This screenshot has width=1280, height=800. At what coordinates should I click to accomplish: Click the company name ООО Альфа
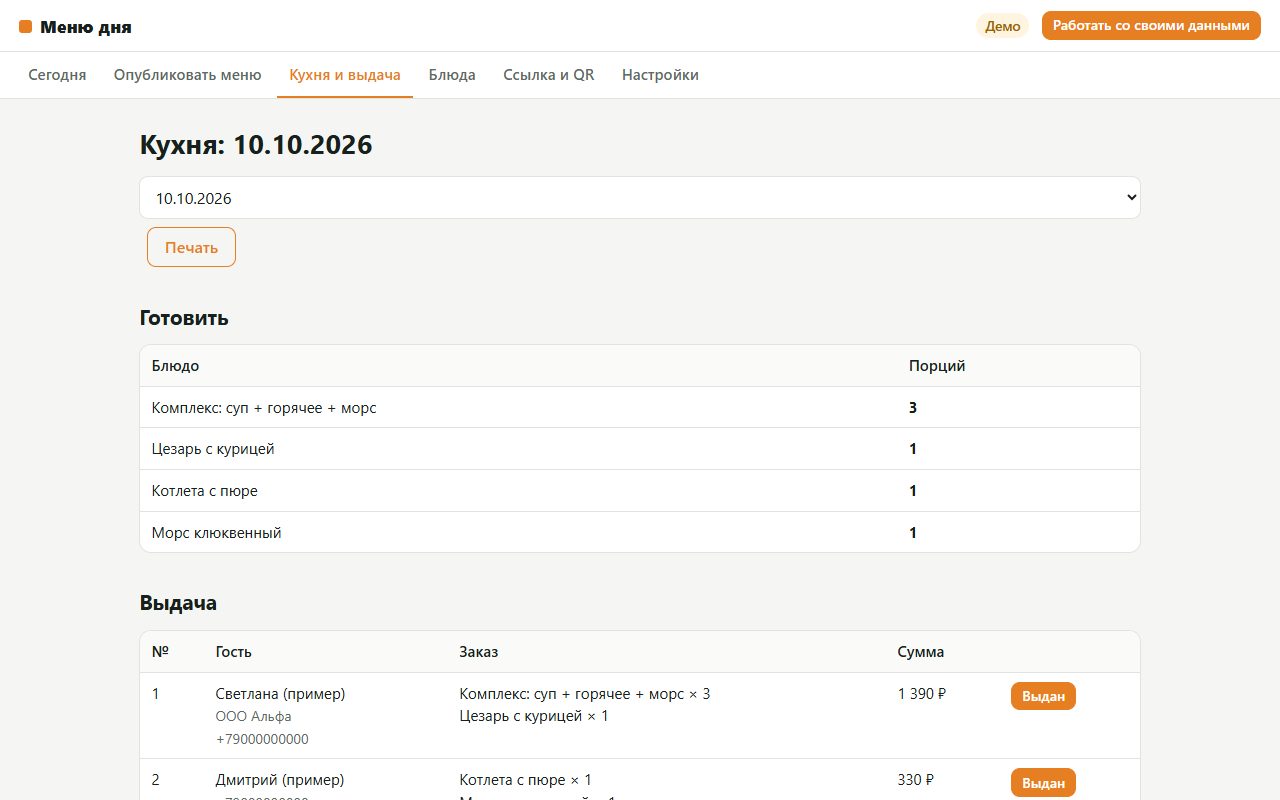pyautogui.click(x=254, y=717)
